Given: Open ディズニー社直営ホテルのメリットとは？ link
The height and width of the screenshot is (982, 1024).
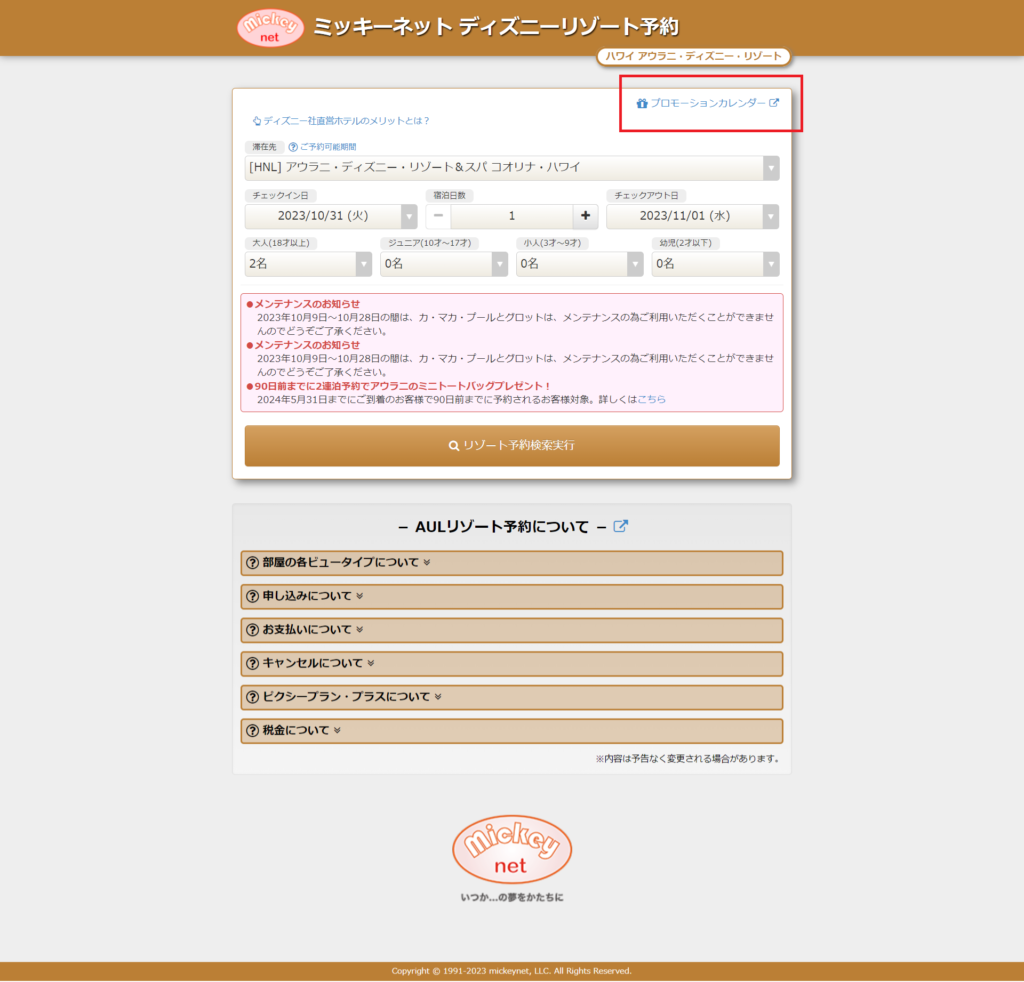Looking at the screenshot, I should coord(346,121).
